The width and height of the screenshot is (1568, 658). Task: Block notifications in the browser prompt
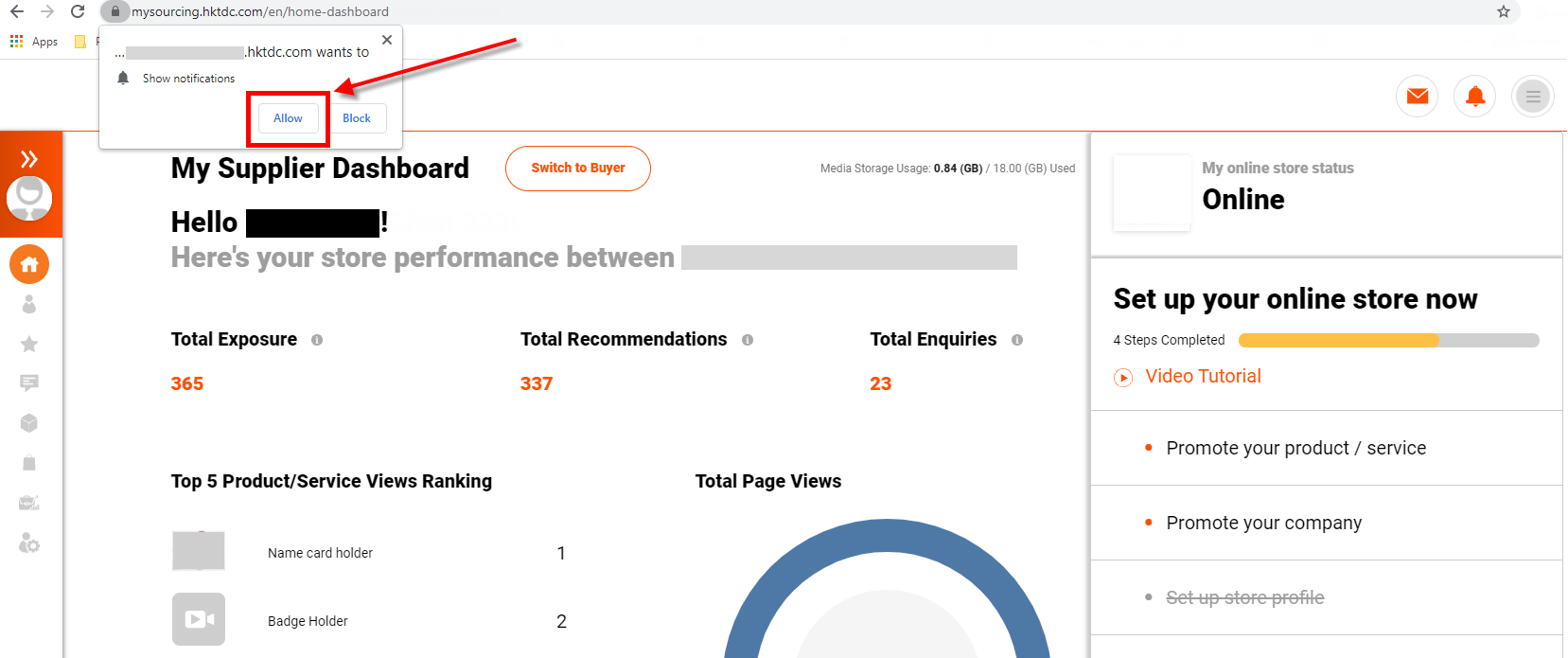(x=357, y=118)
